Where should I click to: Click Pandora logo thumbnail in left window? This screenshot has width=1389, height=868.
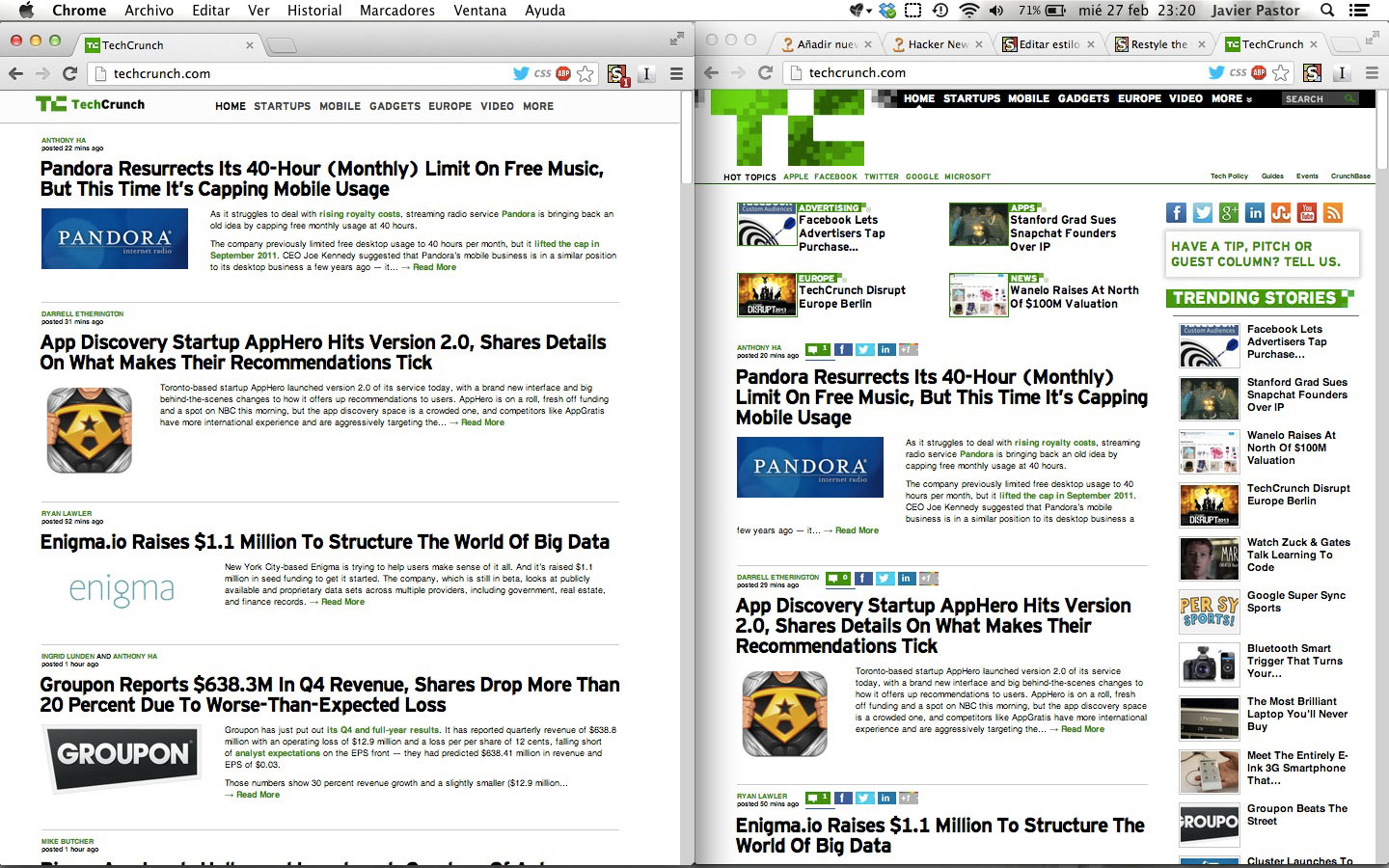click(x=115, y=238)
